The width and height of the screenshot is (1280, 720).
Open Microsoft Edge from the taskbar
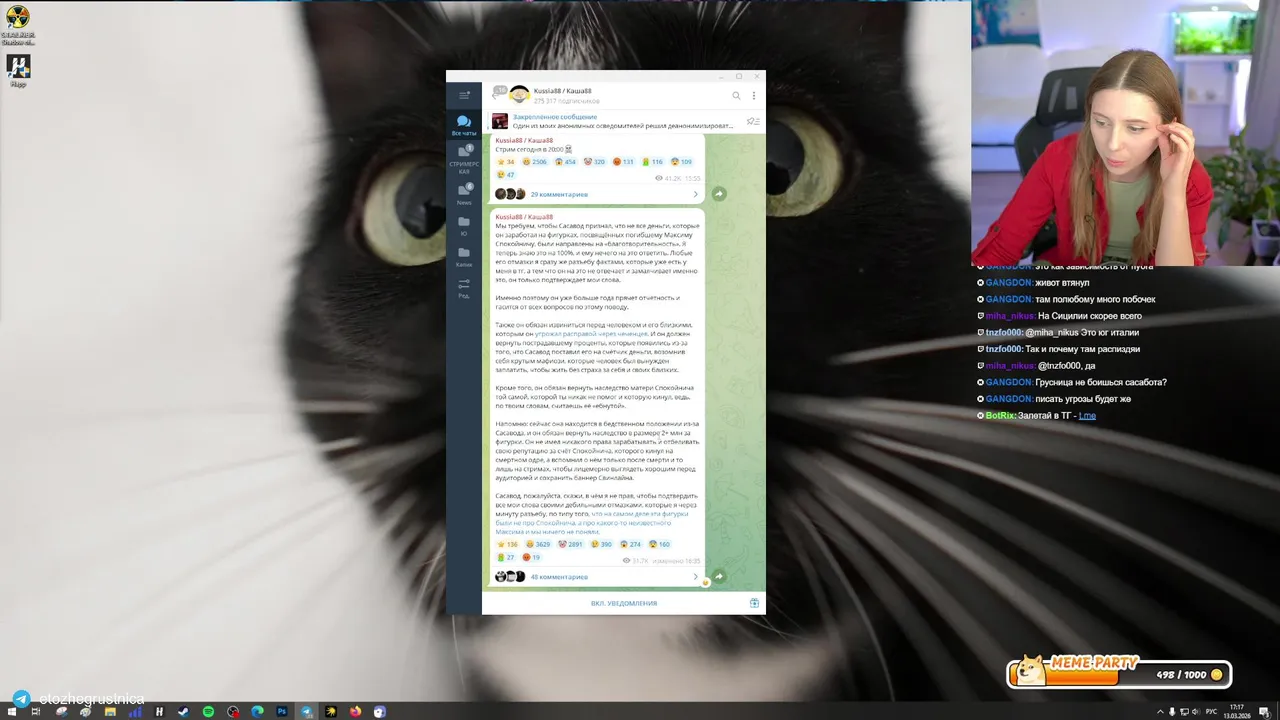click(257, 712)
